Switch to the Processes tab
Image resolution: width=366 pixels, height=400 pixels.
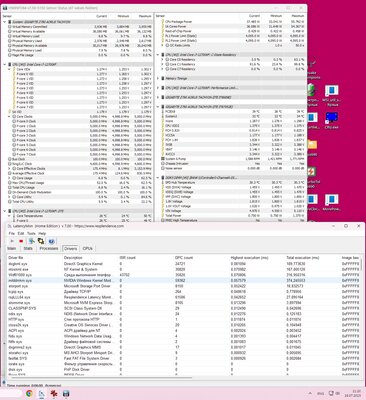(x=49, y=249)
